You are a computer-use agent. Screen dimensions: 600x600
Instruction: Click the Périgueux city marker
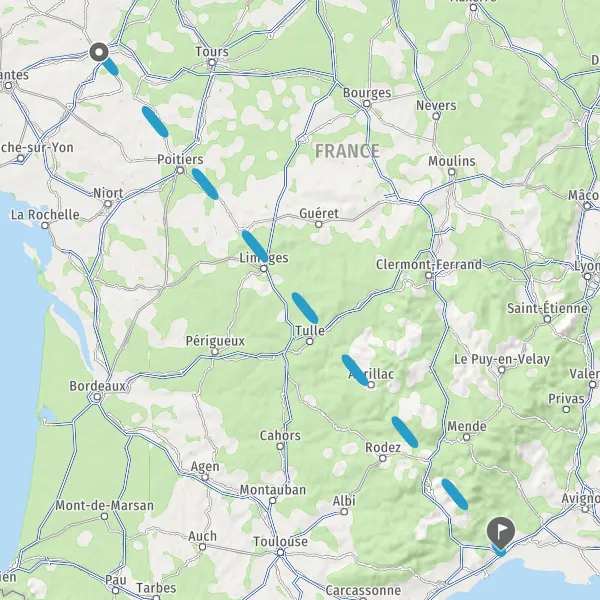pyautogui.click(x=215, y=351)
